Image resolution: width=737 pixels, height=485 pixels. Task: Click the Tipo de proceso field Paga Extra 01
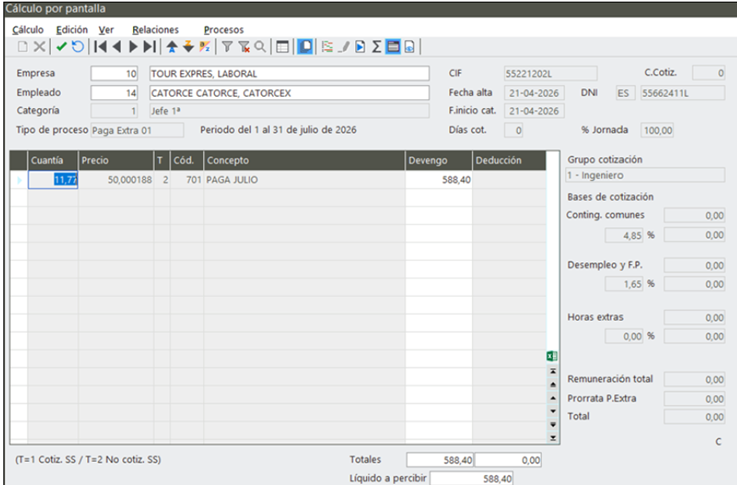137,130
